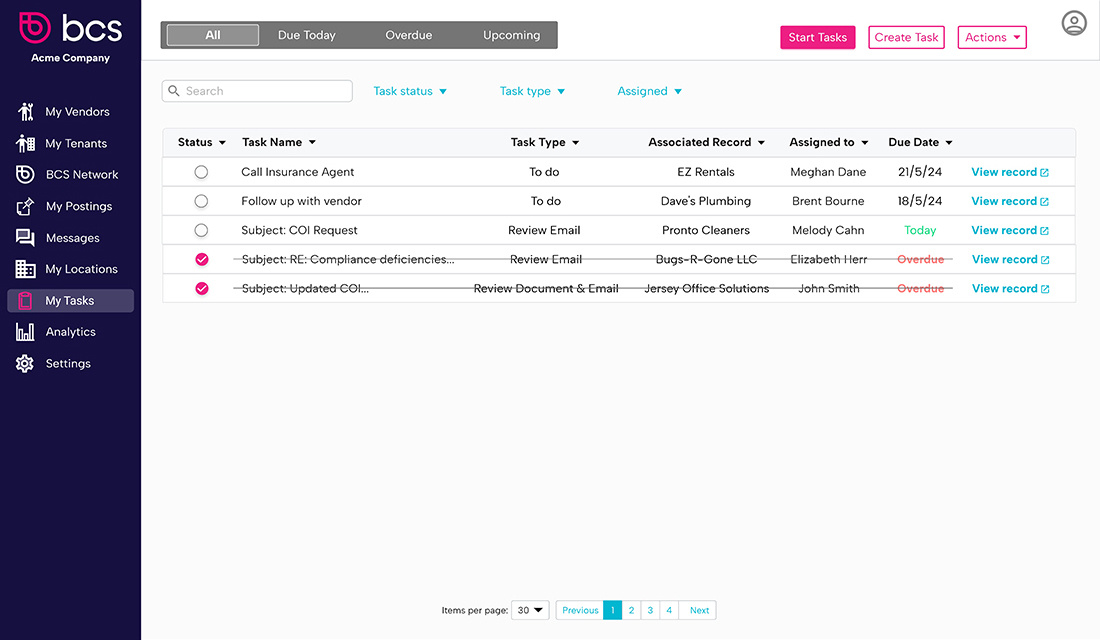The image size is (1100, 640).
Task: Open the Items per page selector
Action: pos(529,609)
